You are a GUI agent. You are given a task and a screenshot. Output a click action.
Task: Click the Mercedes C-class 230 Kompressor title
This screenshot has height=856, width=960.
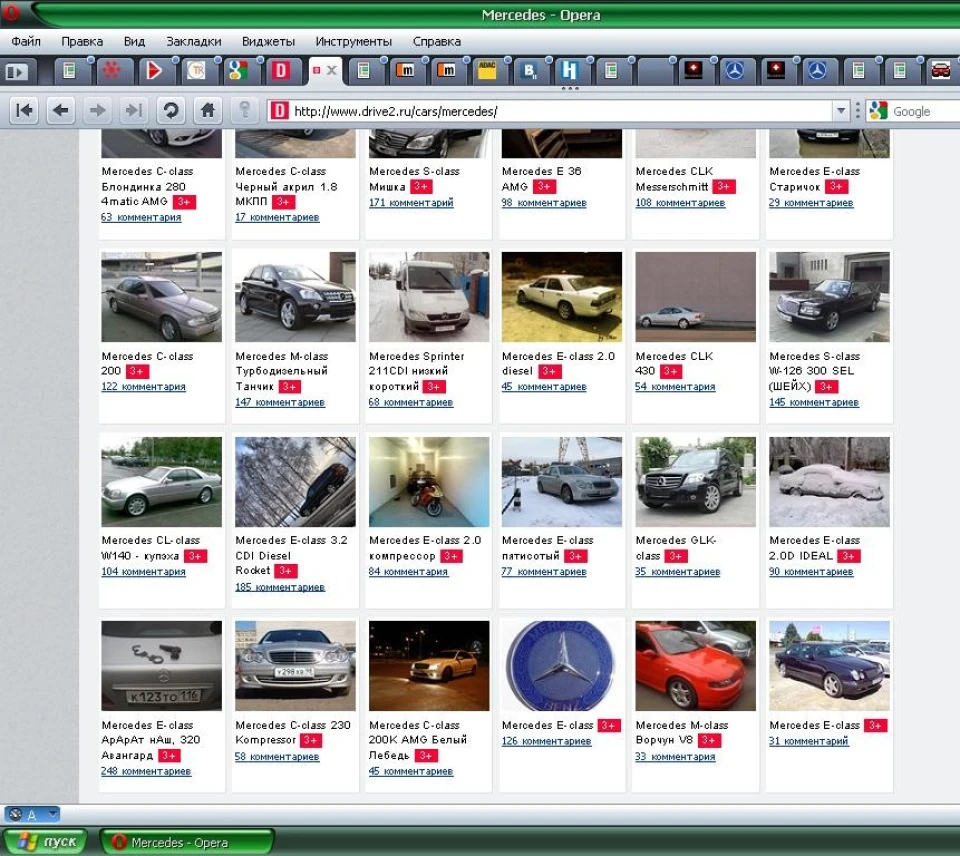click(293, 732)
